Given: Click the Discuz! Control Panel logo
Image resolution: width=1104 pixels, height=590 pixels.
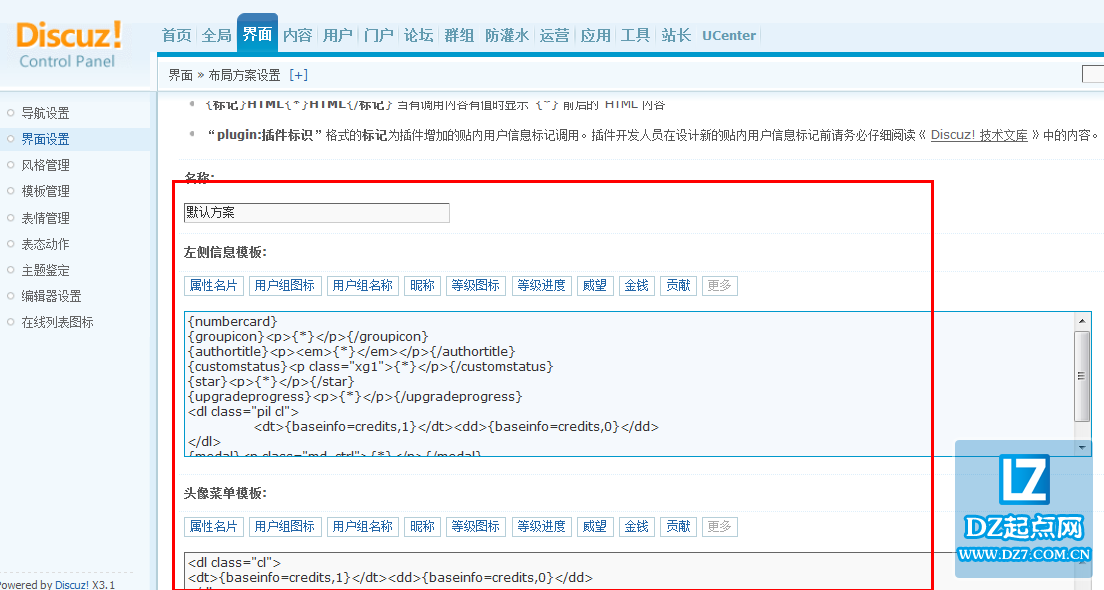Looking at the screenshot, I should (68, 44).
